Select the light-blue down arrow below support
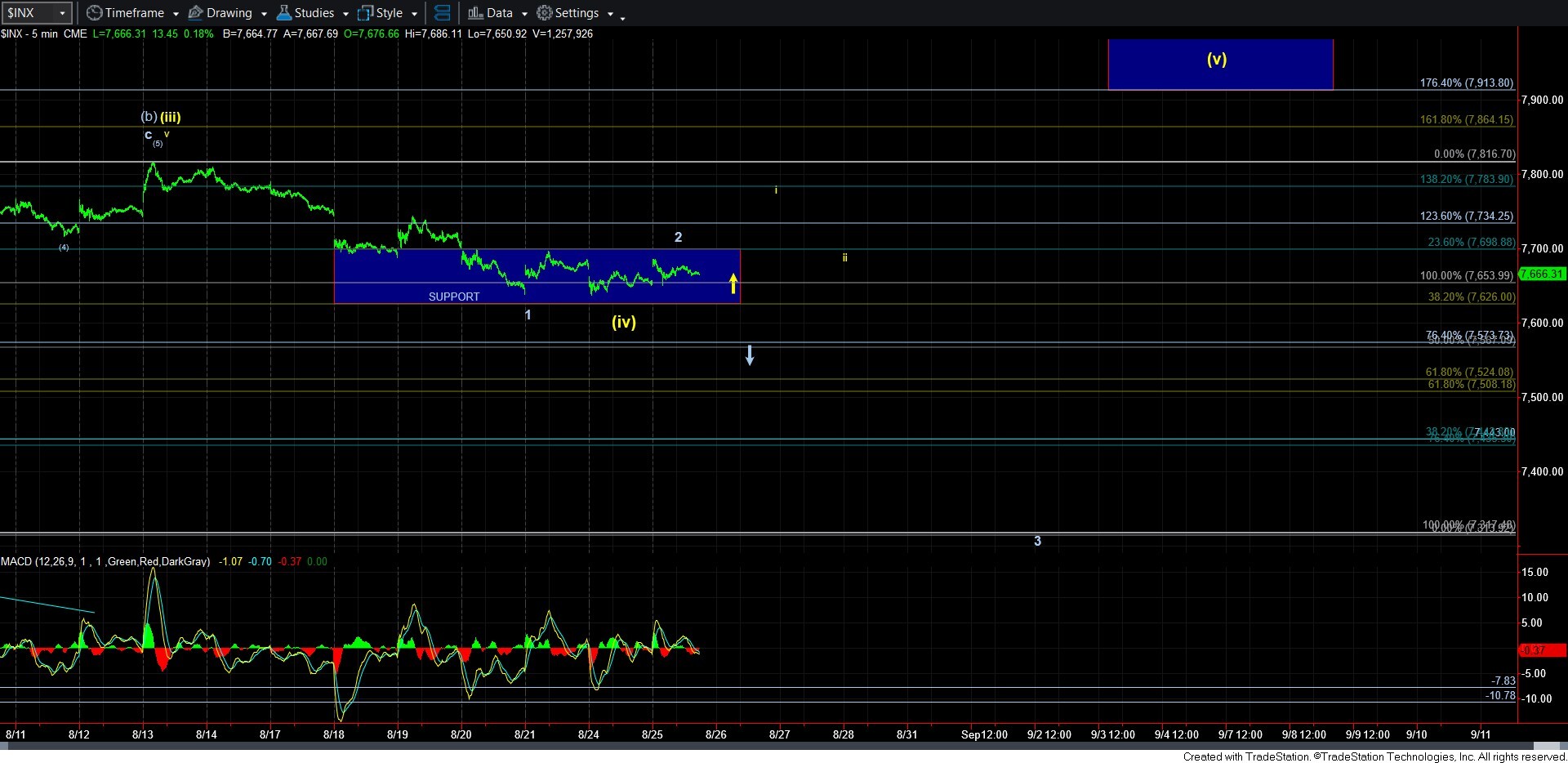 [x=750, y=355]
